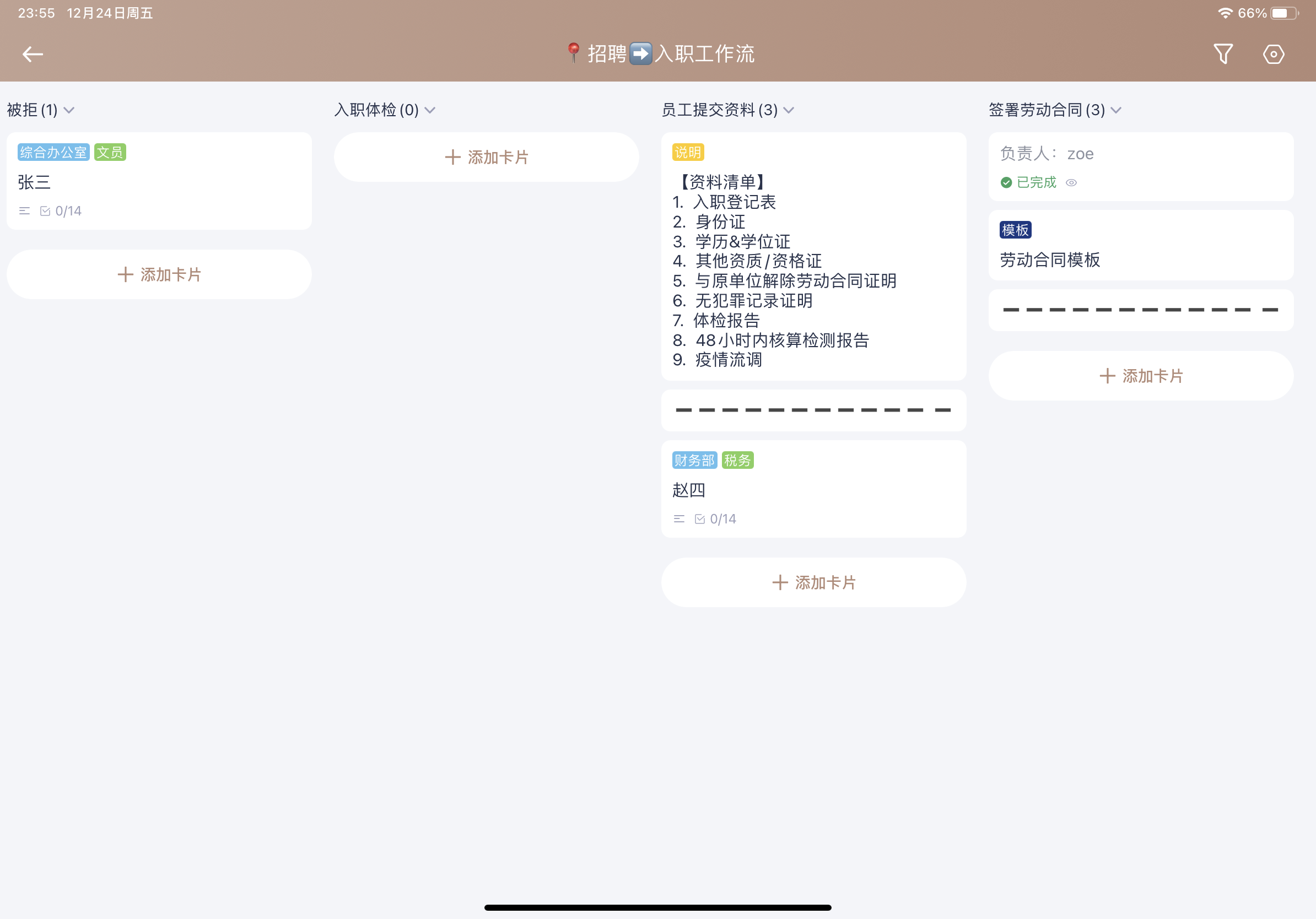This screenshot has width=1316, height=919.
Task: Click the 被拒 (1) list title
Action: coord(32,110)
